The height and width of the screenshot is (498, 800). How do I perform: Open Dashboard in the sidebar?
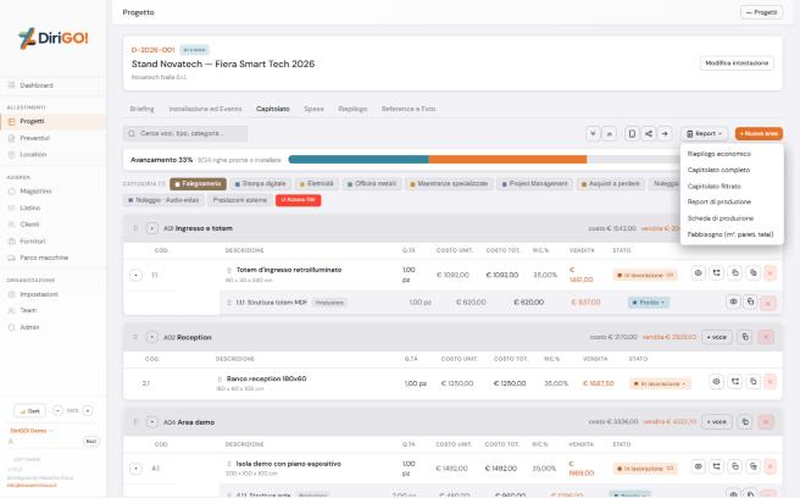coord(53,85)
